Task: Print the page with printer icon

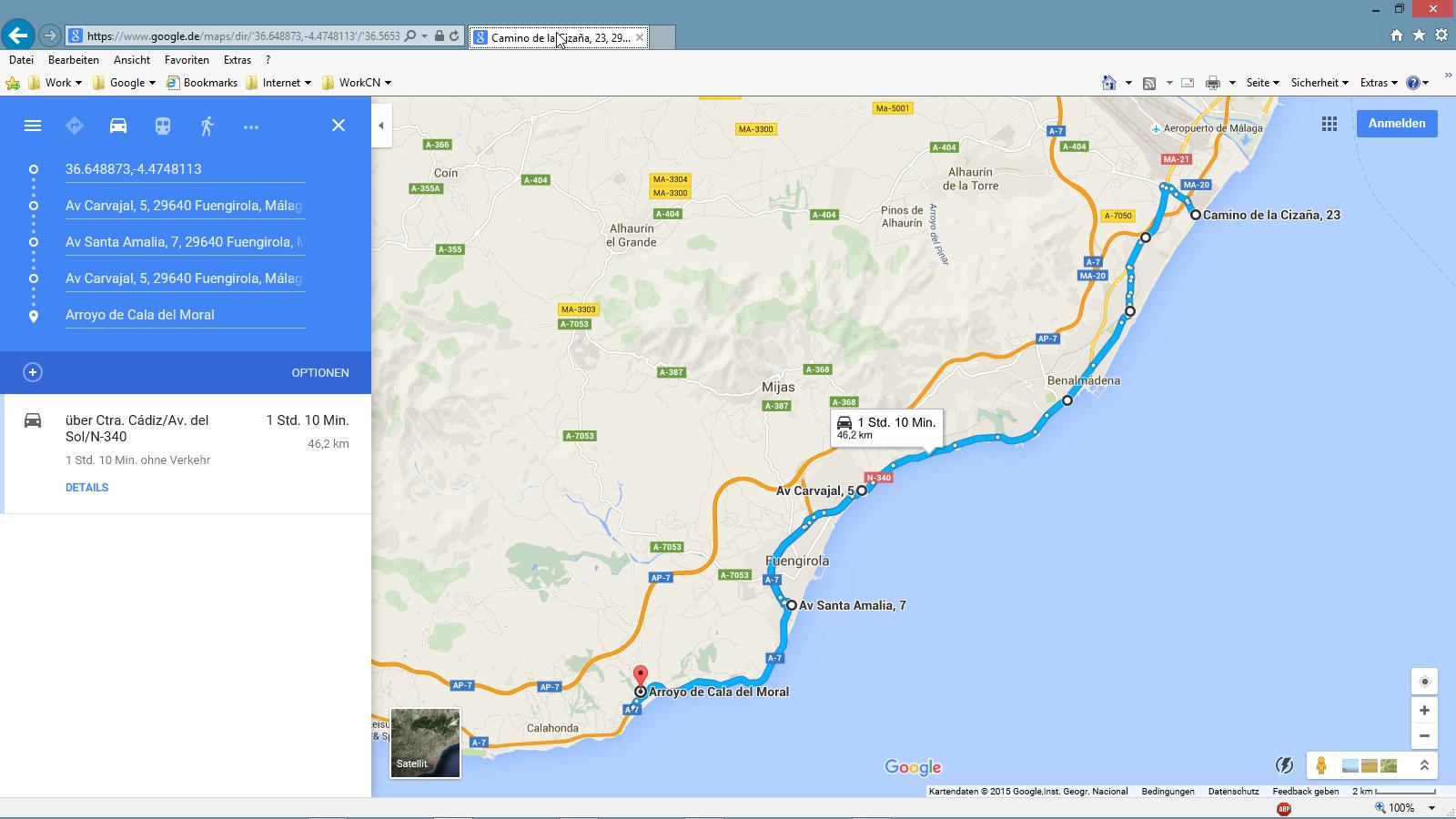Action: (1212, 83)
